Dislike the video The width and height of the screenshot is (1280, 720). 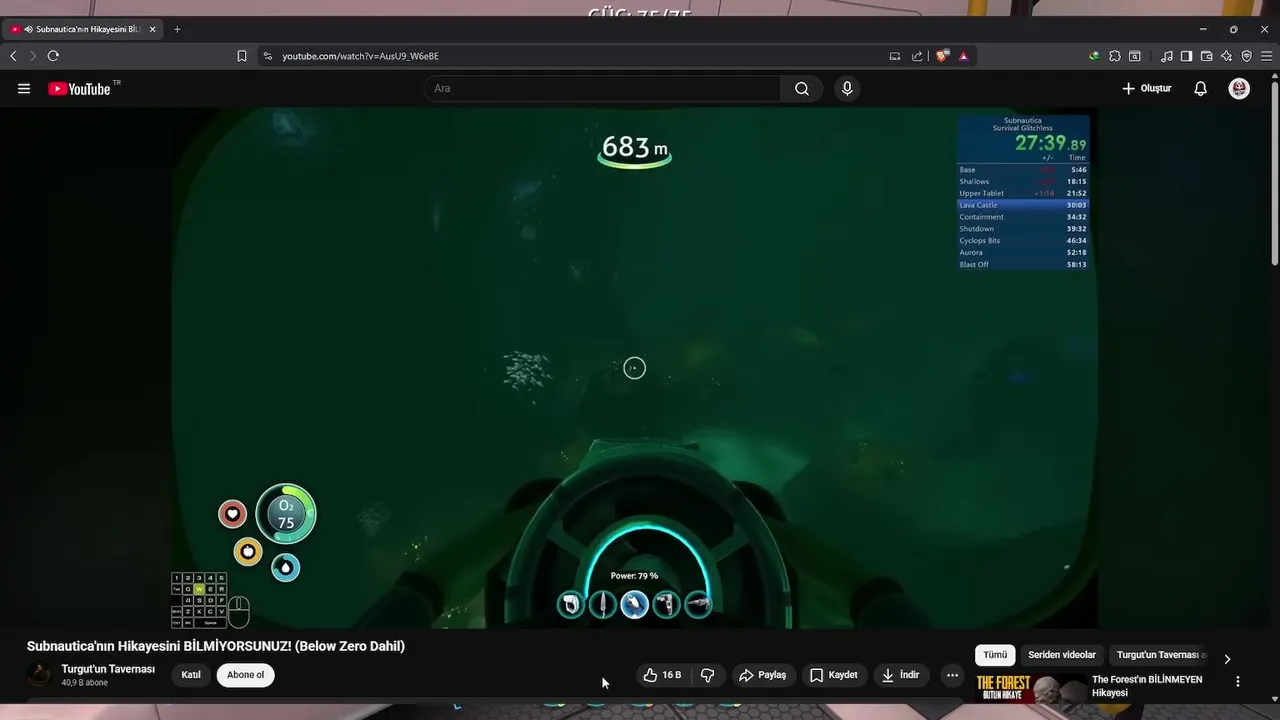[x=708, y=675]
